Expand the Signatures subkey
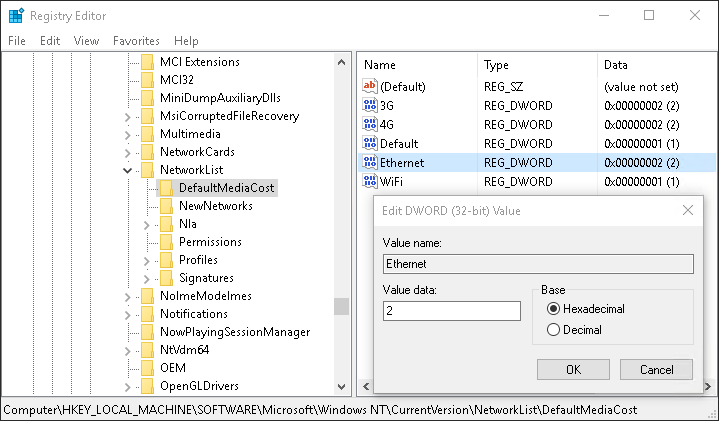The image size is (719, 421). coord(146,279)
